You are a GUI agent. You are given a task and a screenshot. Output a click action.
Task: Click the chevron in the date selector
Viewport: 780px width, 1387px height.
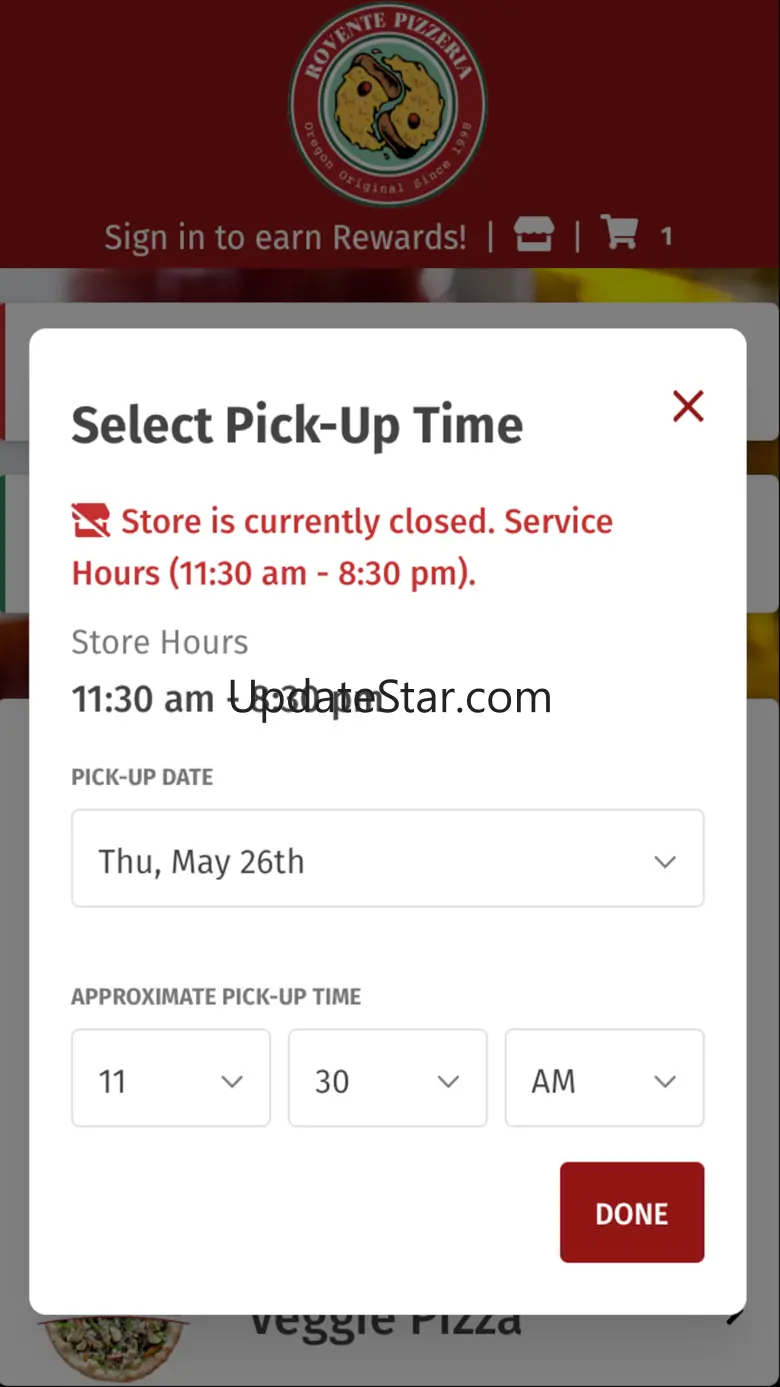click(x=665, y=861)
